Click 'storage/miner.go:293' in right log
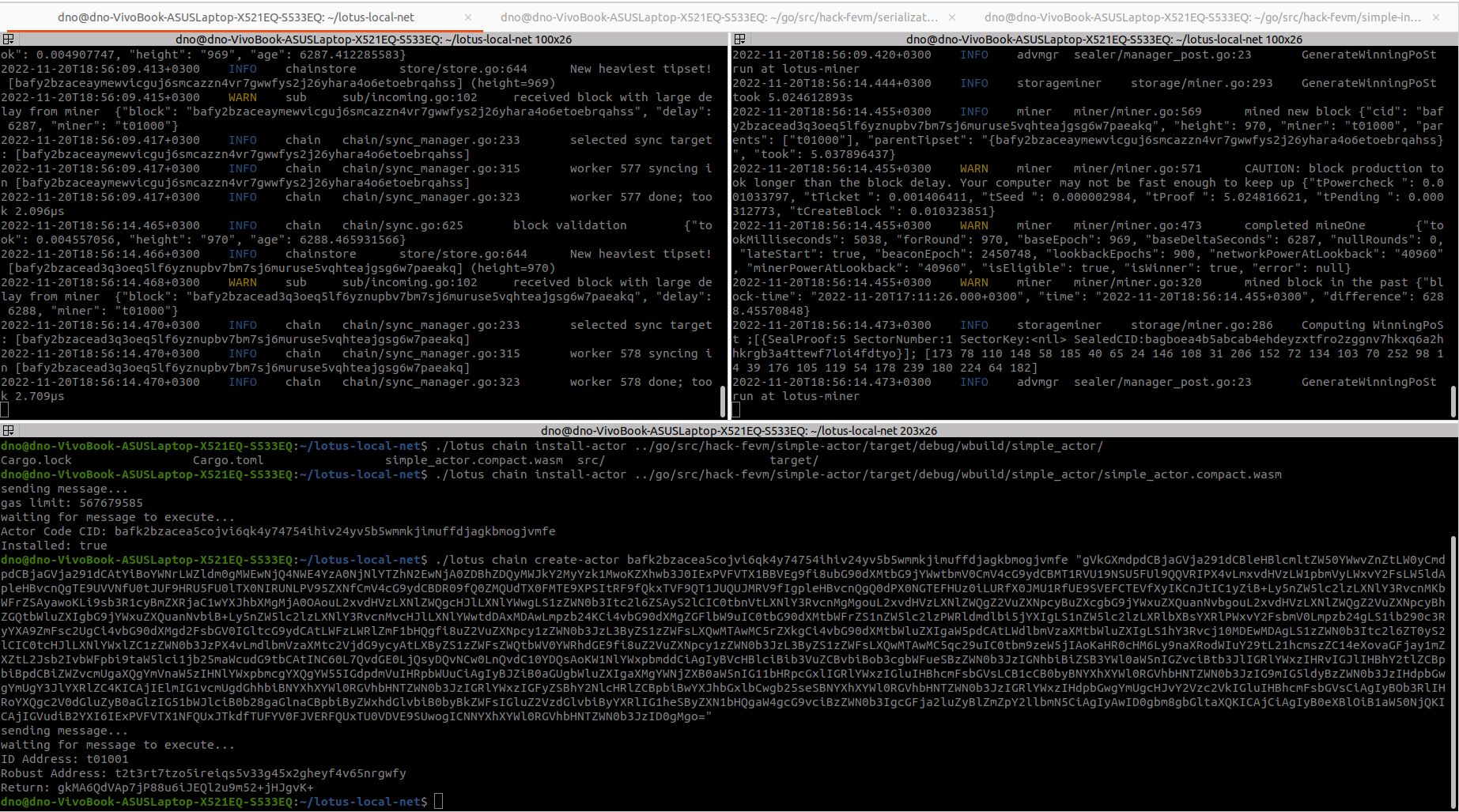1459x812 pixels. pyautogui.click(x=1201, y=83)
